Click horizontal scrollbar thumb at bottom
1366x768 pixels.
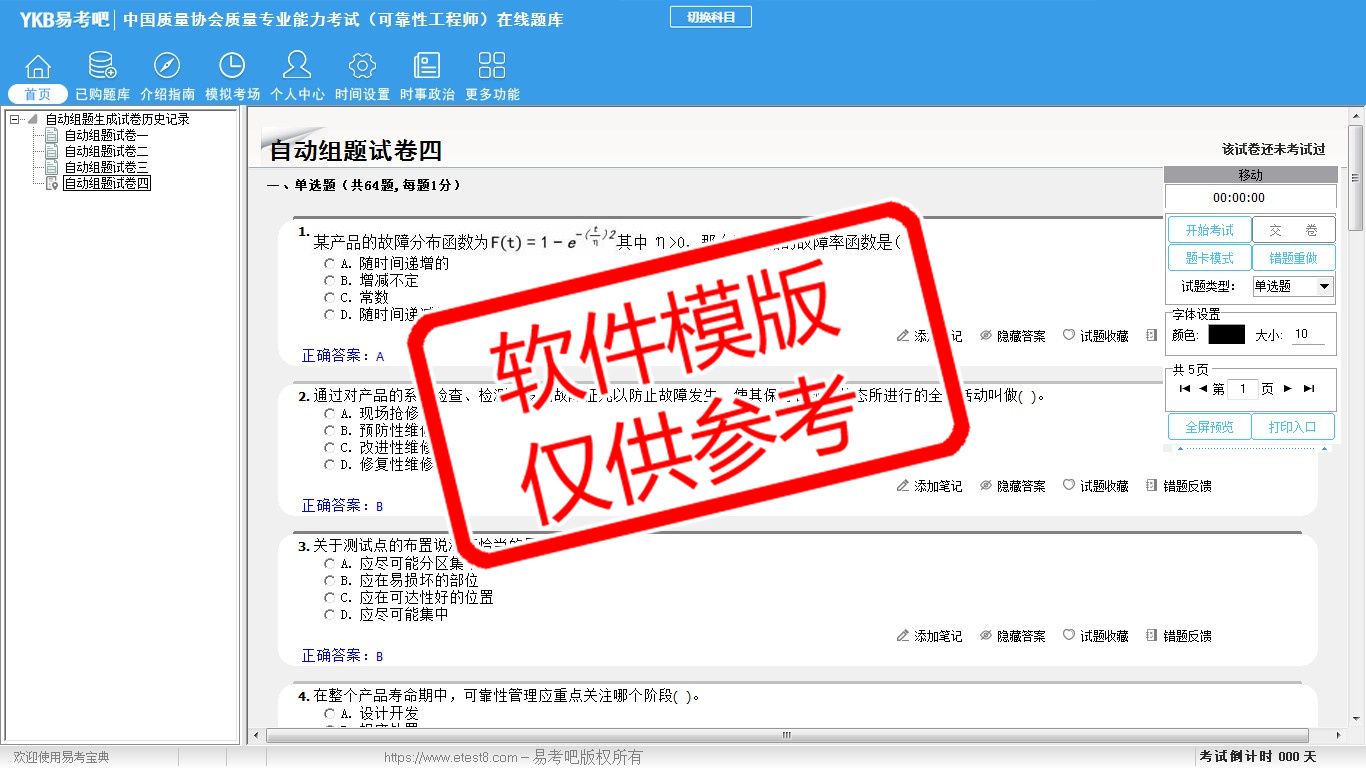(786, 736)
